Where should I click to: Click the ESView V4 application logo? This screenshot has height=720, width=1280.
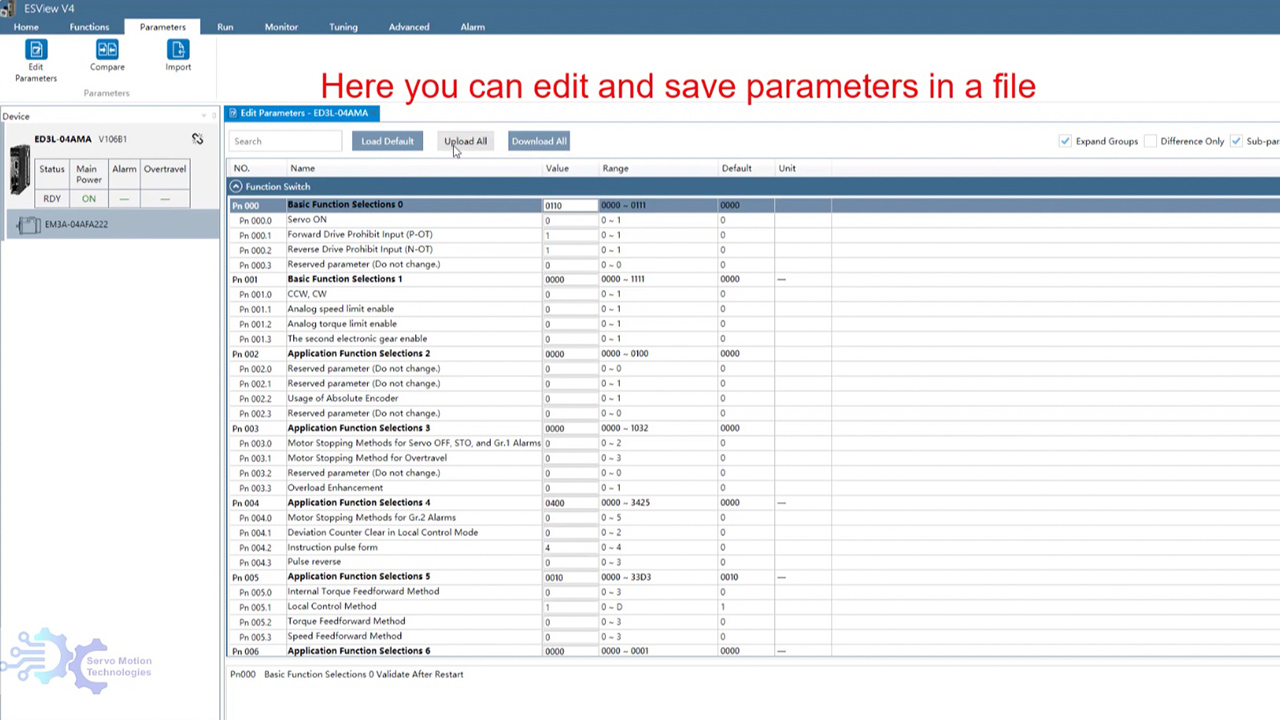pos(9,9)
